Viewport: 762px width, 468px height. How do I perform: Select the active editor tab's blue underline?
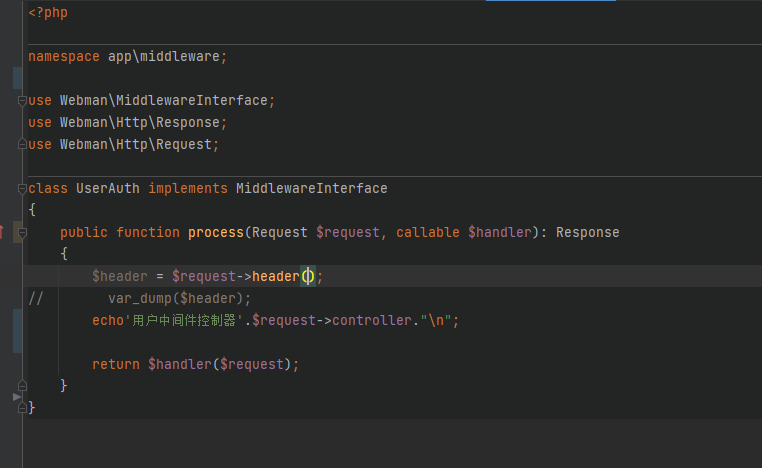tap(551, 0)
